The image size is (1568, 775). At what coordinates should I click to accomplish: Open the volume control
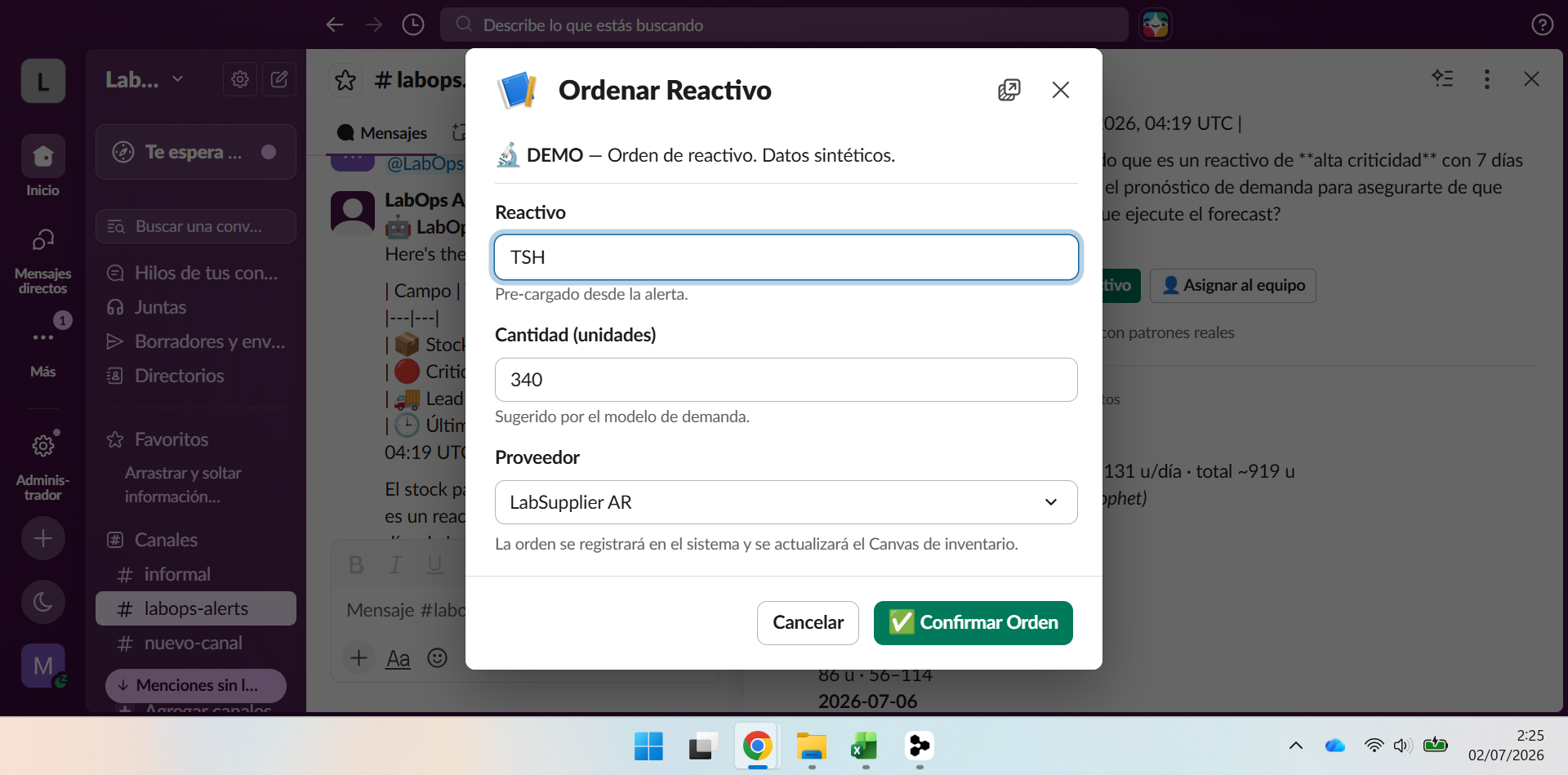click(x=1402, y=746)
